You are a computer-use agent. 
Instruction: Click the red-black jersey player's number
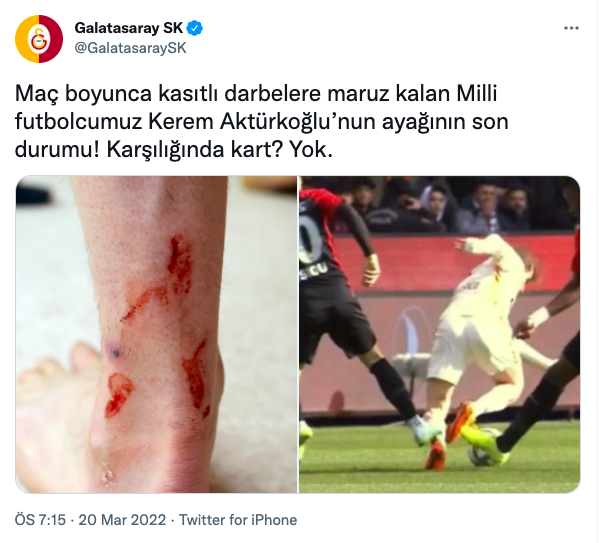tap(310, 235)
